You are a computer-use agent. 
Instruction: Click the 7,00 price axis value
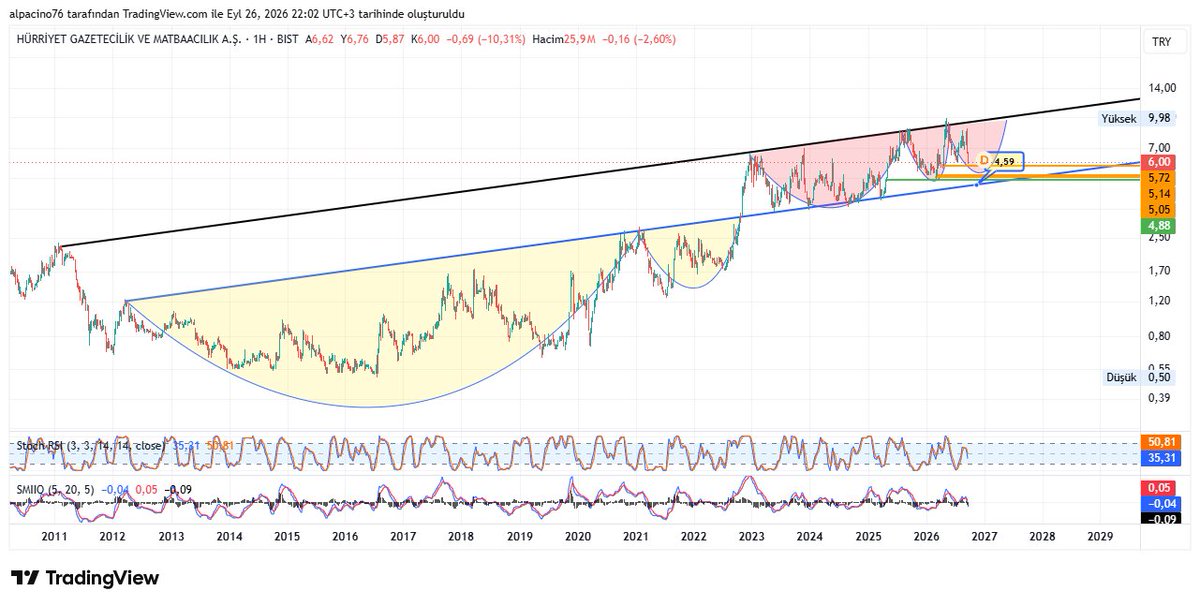pos(1160,147)
